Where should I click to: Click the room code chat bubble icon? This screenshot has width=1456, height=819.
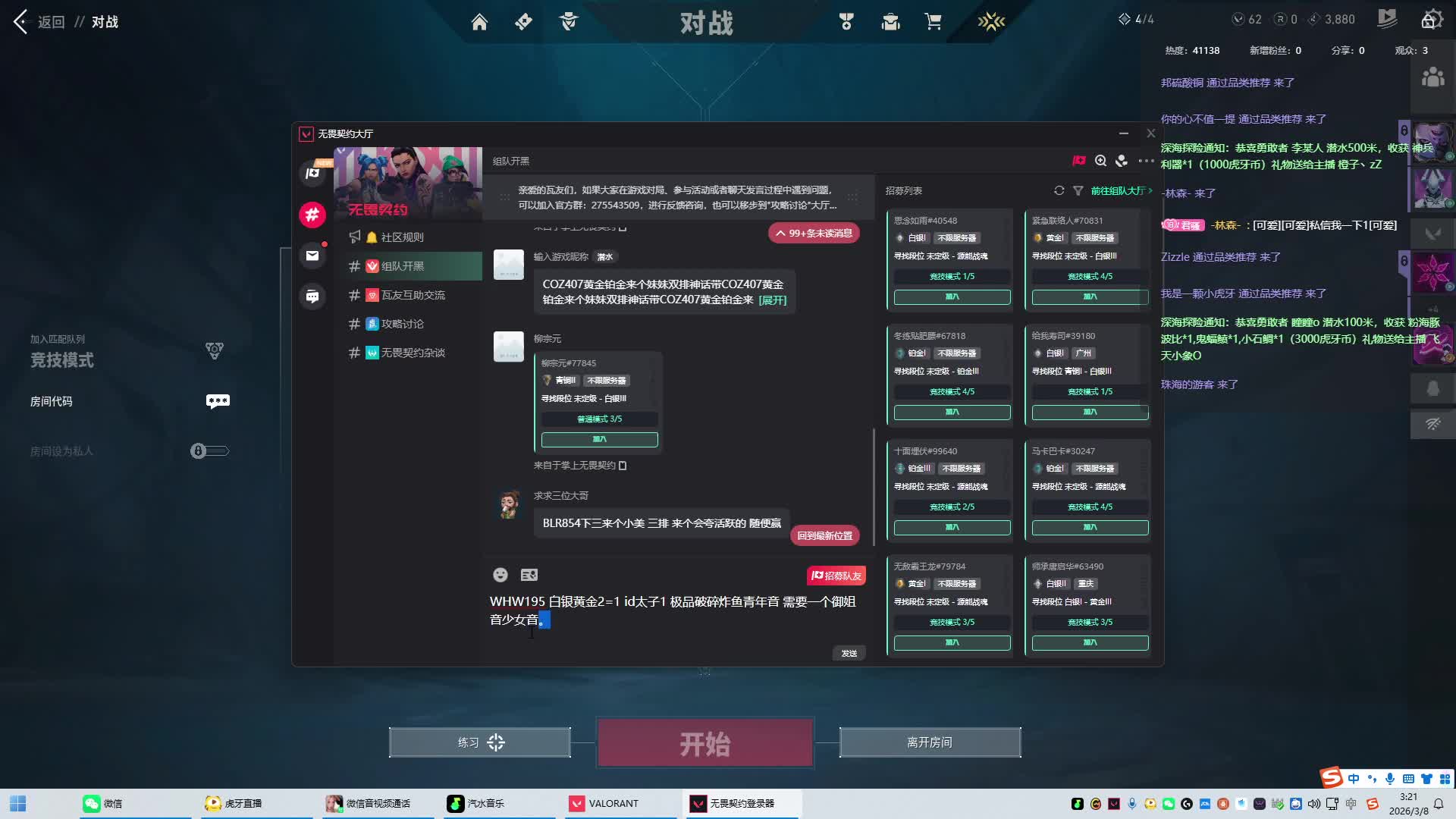[218, 401]
